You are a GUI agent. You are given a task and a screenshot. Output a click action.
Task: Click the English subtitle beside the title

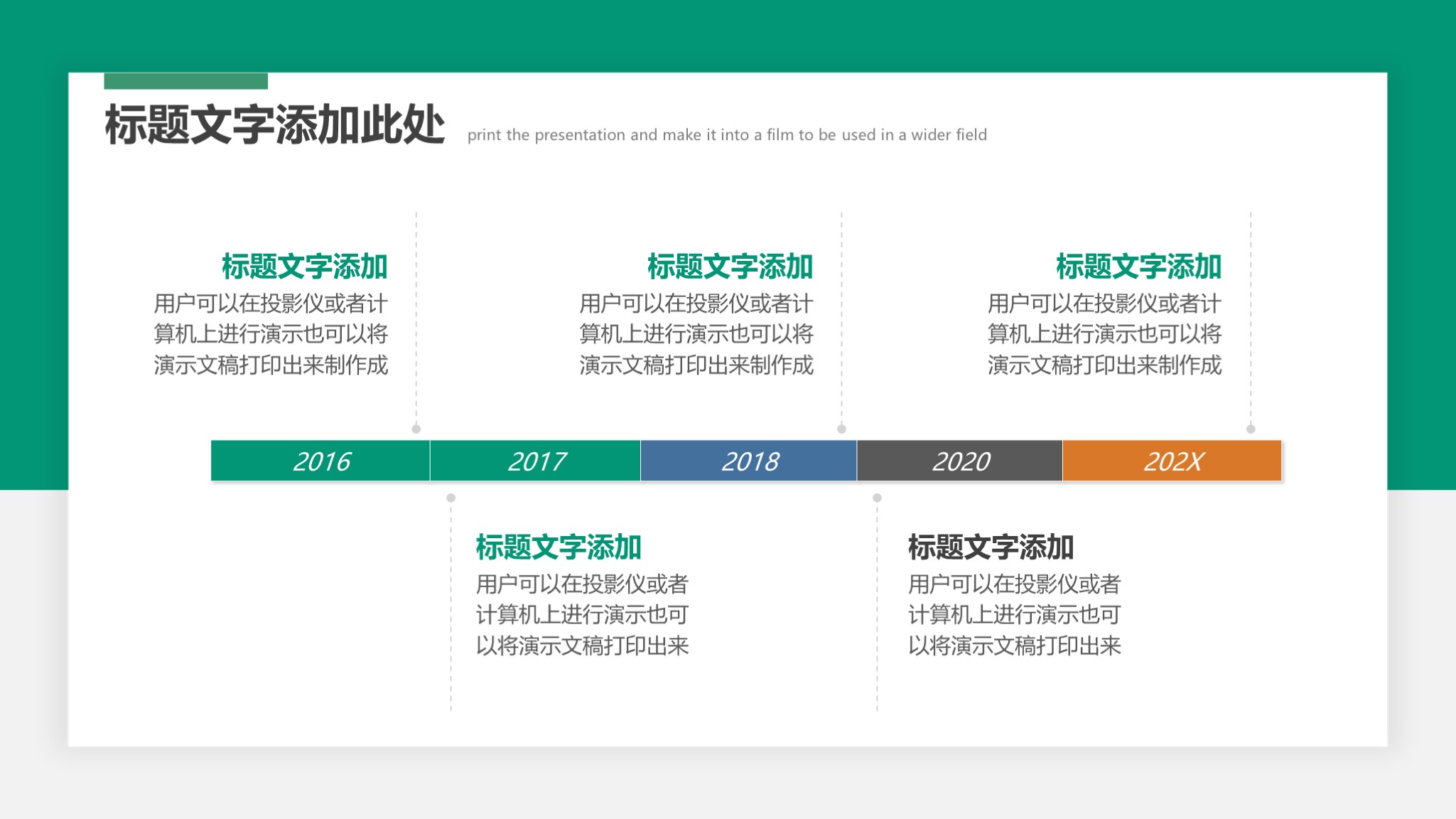click(x=726, y=135)
